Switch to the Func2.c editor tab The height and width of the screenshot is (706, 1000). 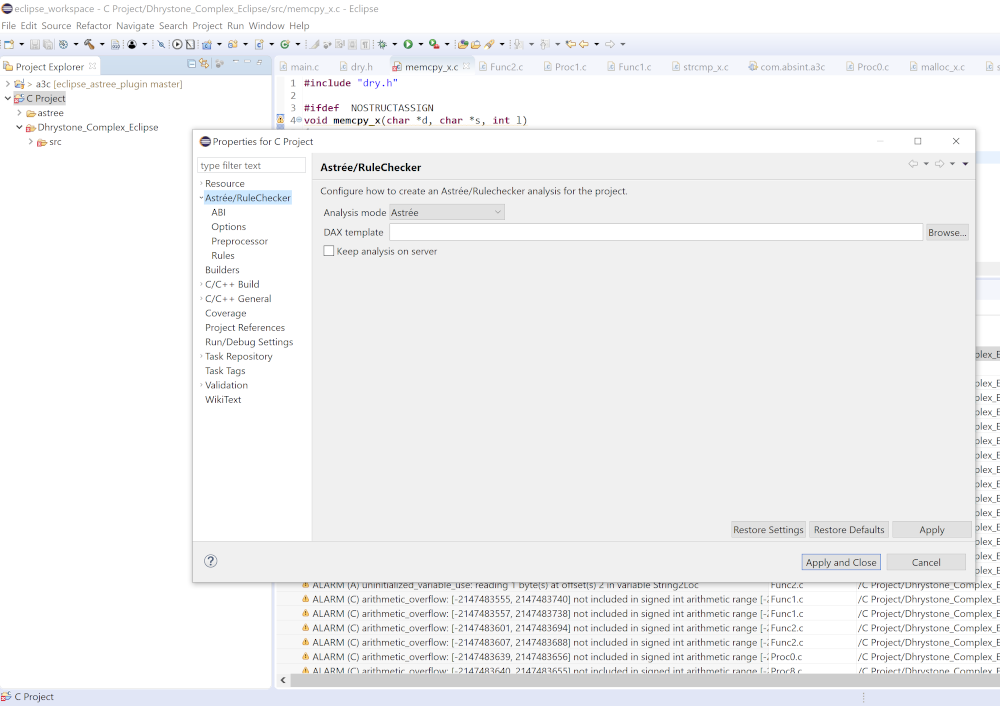(501, 66)
